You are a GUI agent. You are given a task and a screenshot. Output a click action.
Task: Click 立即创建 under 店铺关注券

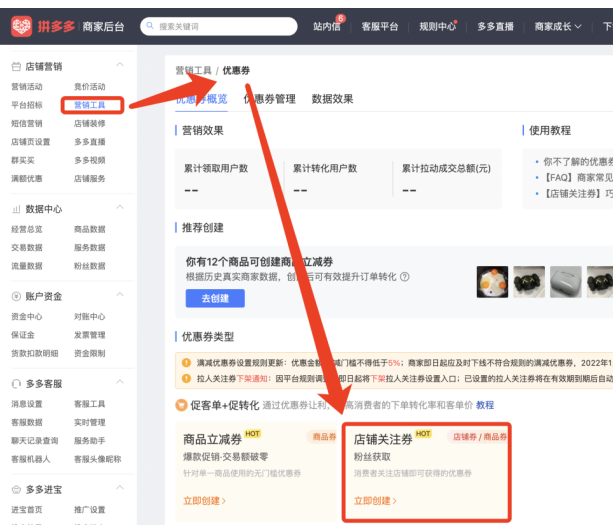[375, 501]
